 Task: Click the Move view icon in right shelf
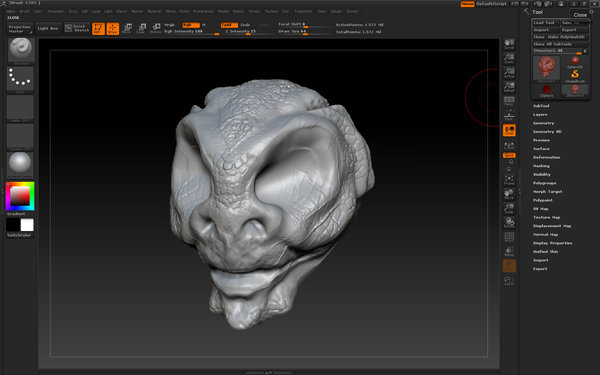tap(509, 194)
